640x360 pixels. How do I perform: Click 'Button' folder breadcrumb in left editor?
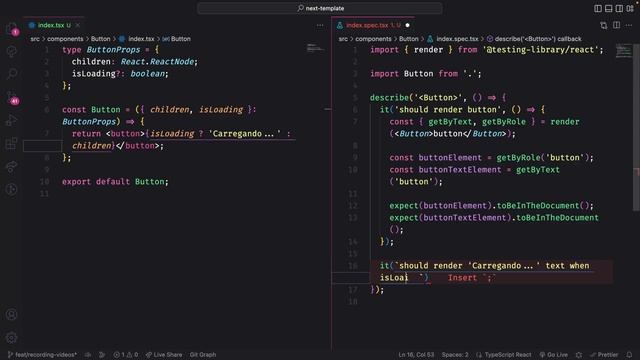pos(100,39)
